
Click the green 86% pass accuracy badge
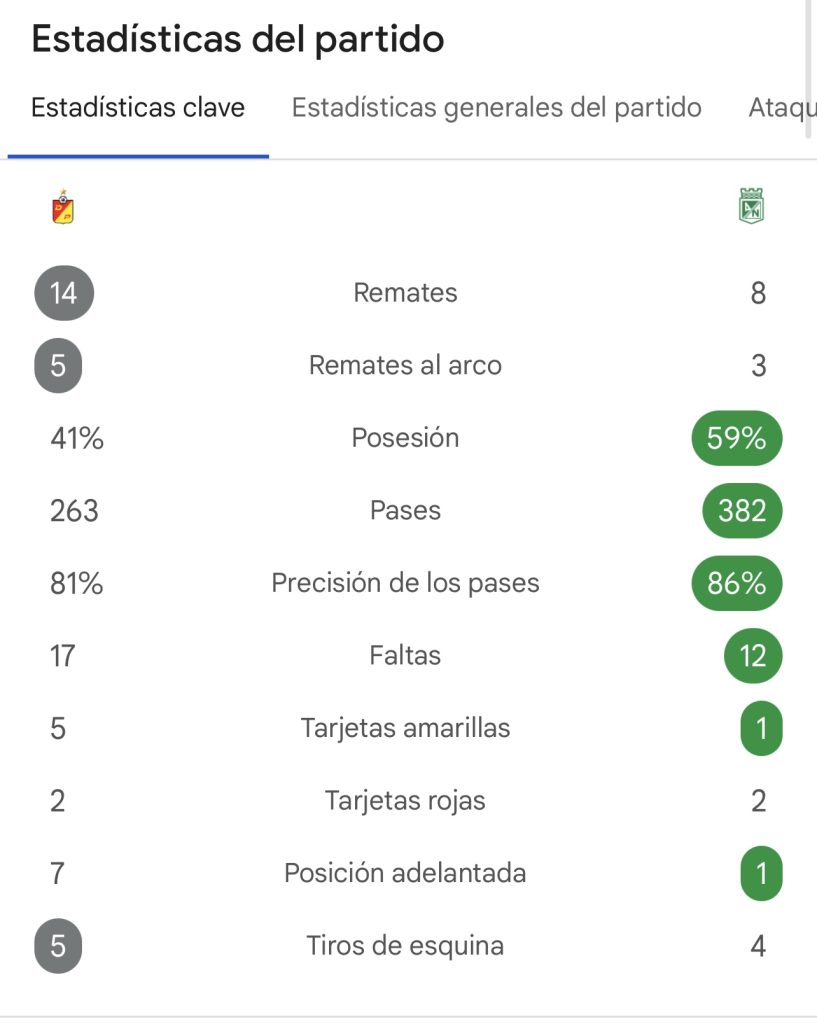click(x=737, y=583)
